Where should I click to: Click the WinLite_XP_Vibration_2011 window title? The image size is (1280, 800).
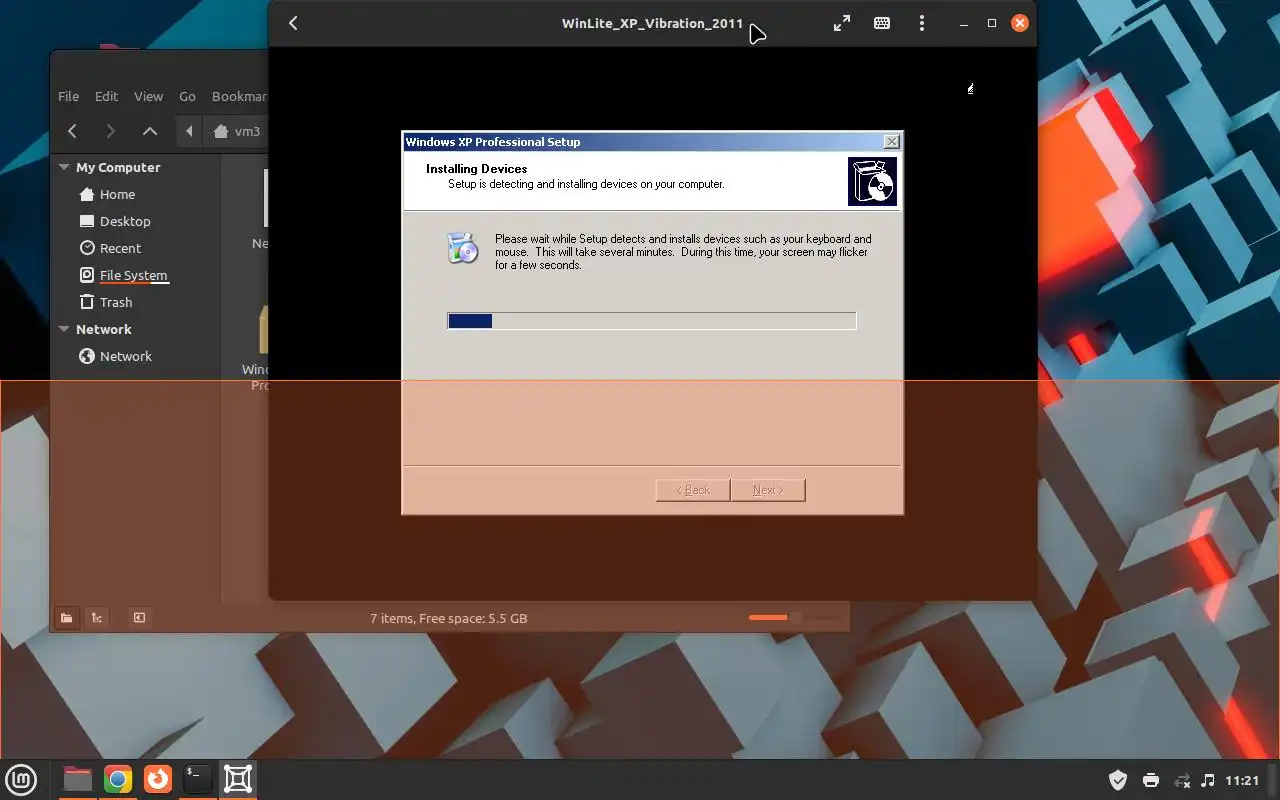pos(652,23)
